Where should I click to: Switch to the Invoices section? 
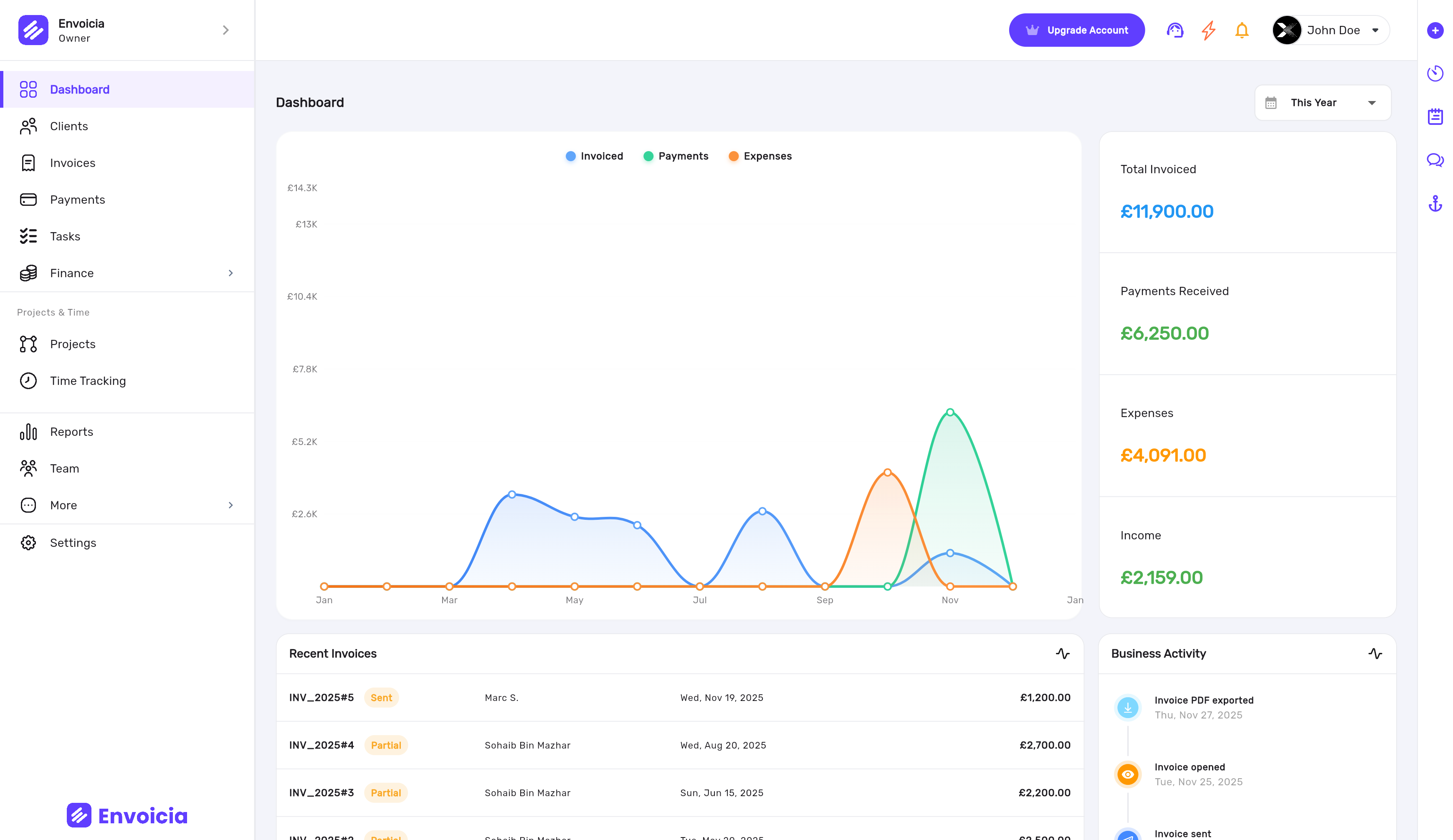pos(73,162)
